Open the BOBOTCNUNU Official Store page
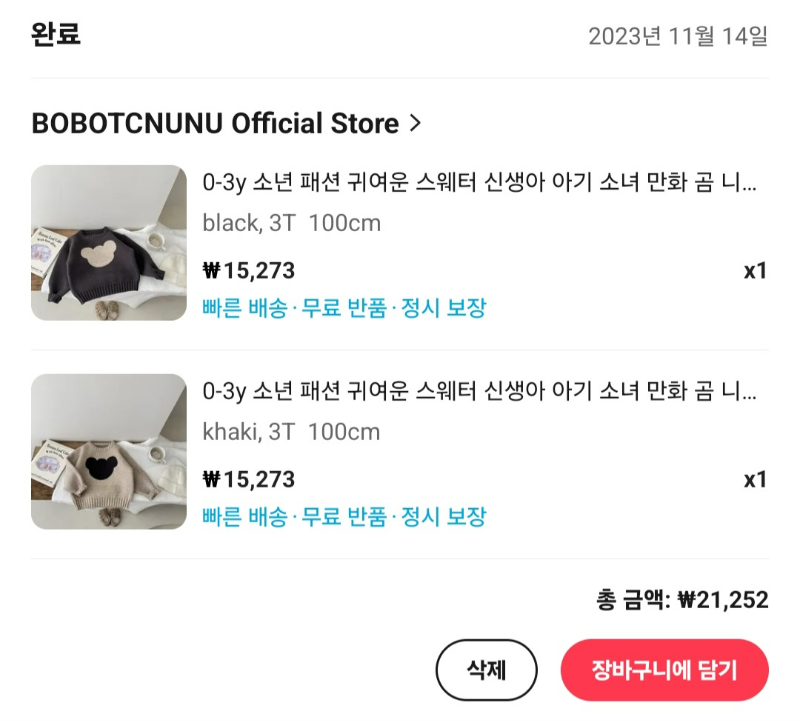 click(x=213, y=124)
